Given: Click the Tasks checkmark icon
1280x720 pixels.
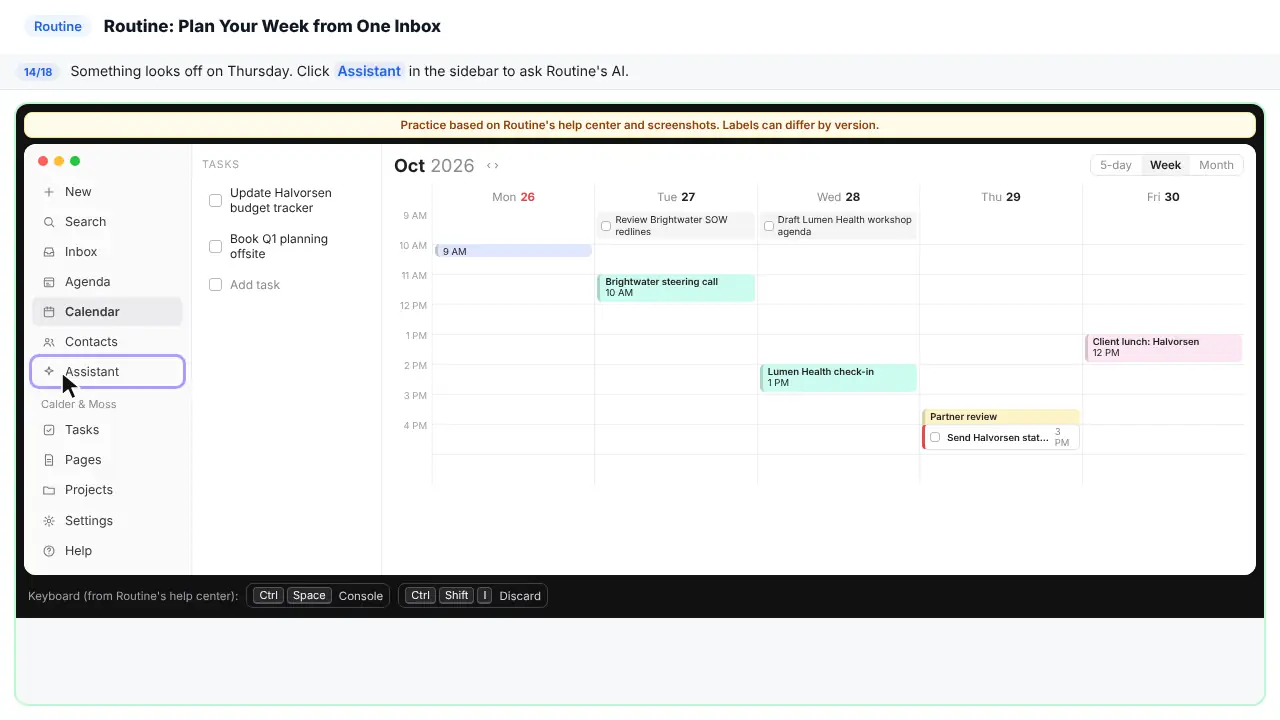Looking at the screenshot, I should click(x=49, y=430).
